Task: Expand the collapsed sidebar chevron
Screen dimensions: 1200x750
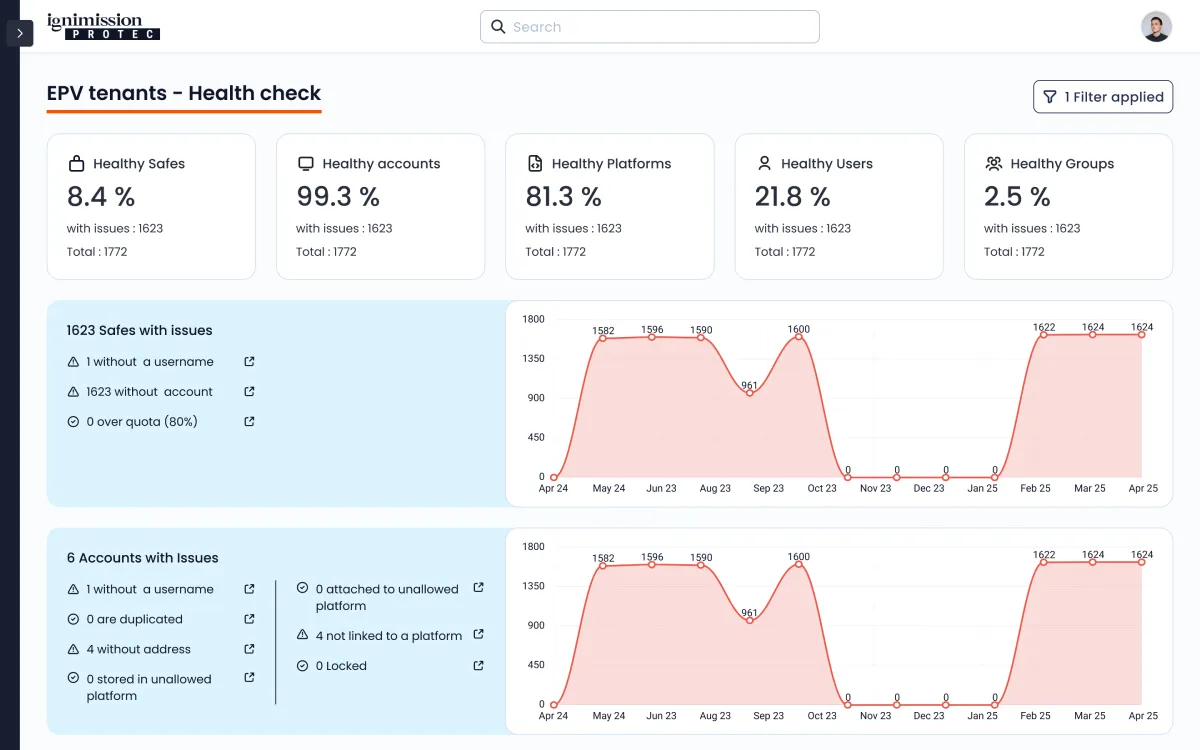Action: 19,33
